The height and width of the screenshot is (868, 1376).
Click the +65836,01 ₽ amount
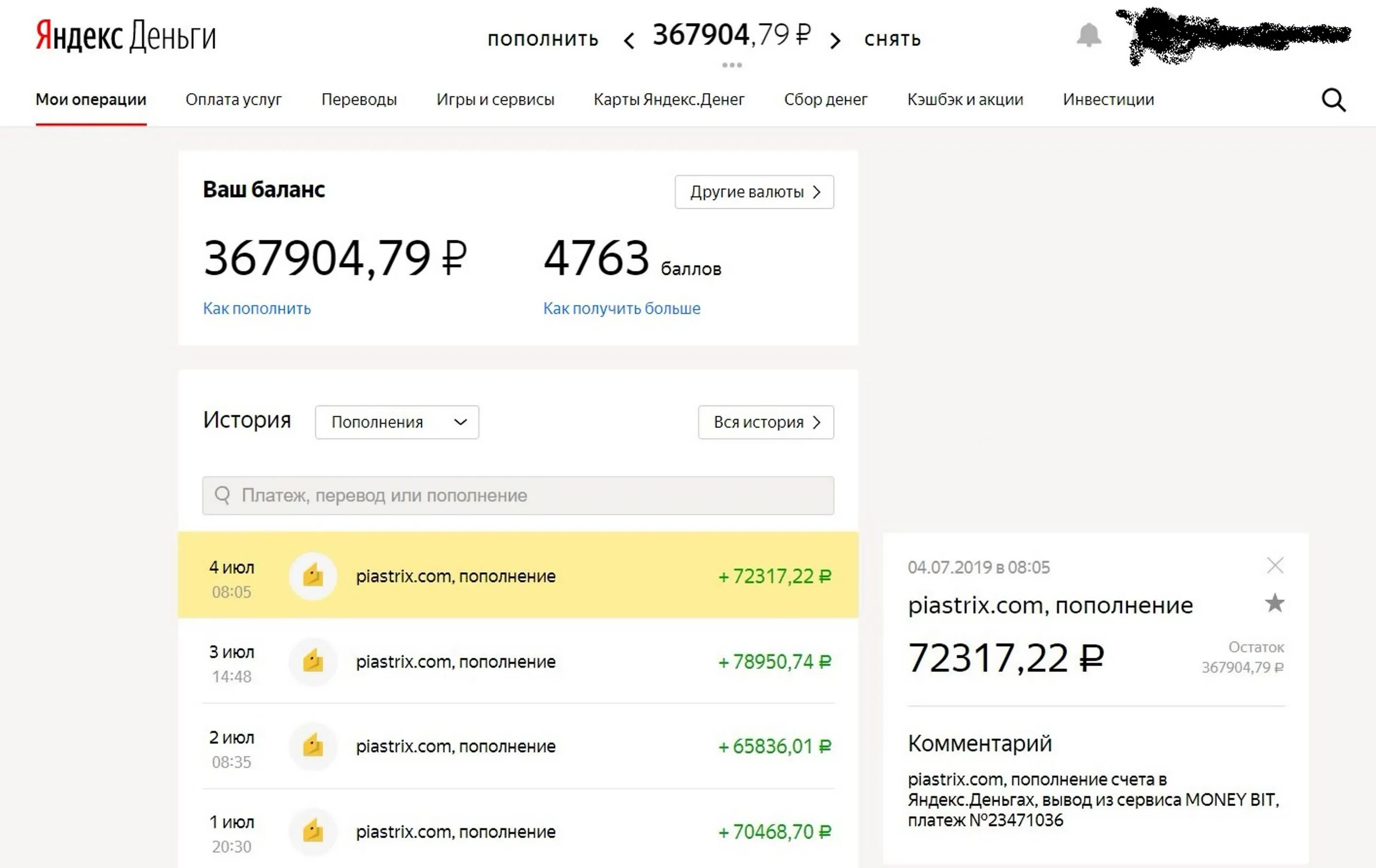coord(774,746)
